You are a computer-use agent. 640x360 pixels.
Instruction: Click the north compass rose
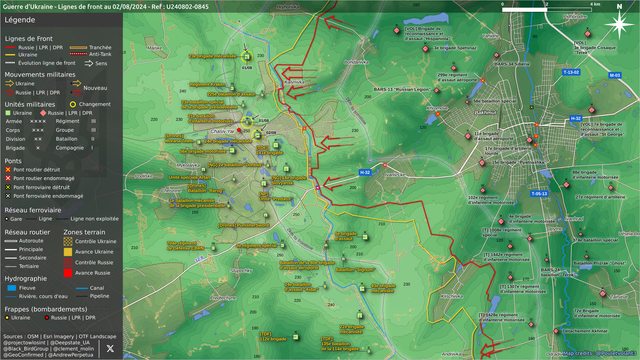coord(619,24)
